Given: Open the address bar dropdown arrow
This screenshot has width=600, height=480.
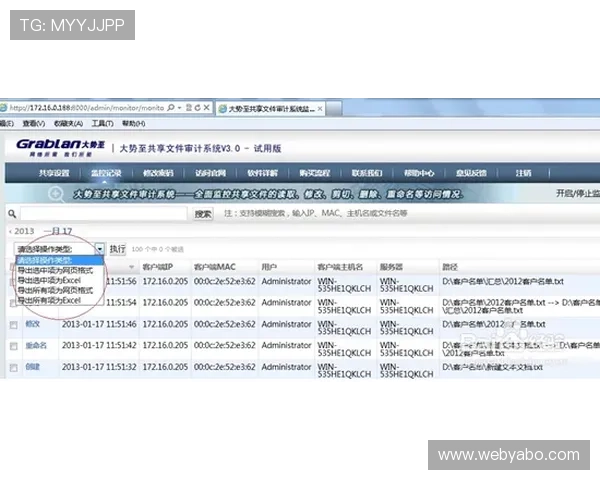Looking at the screenshot, I should click(x=180, y=108).
